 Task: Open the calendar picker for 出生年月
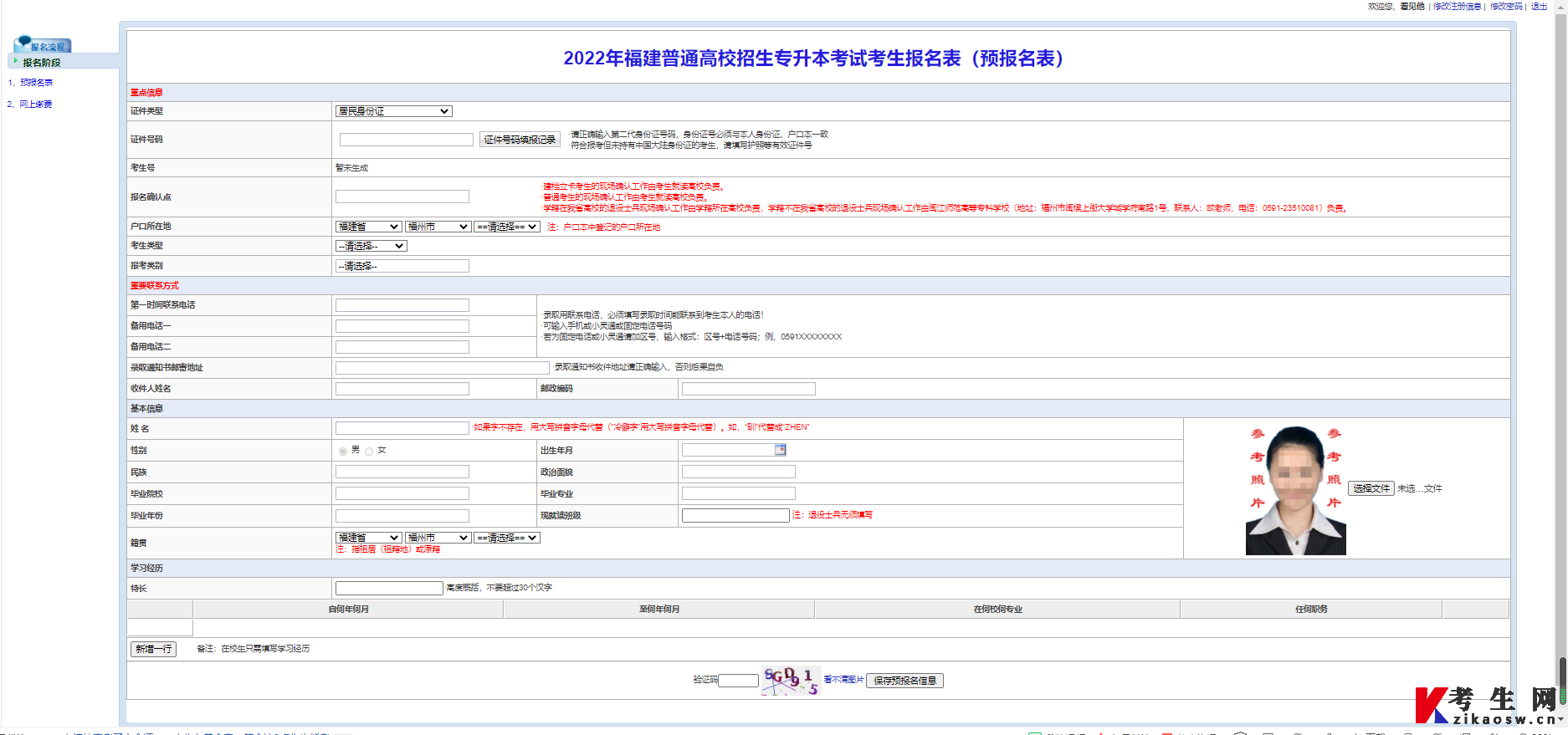[780, 450]
